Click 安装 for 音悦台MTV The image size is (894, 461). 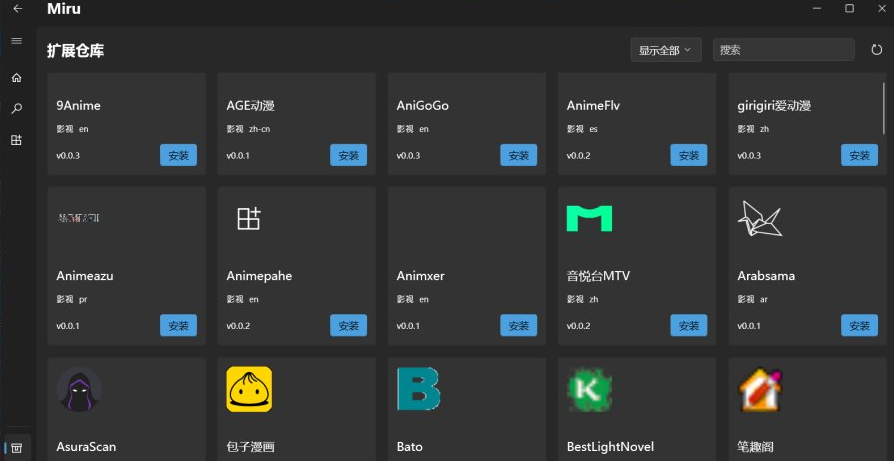click(x=688, y=325)
